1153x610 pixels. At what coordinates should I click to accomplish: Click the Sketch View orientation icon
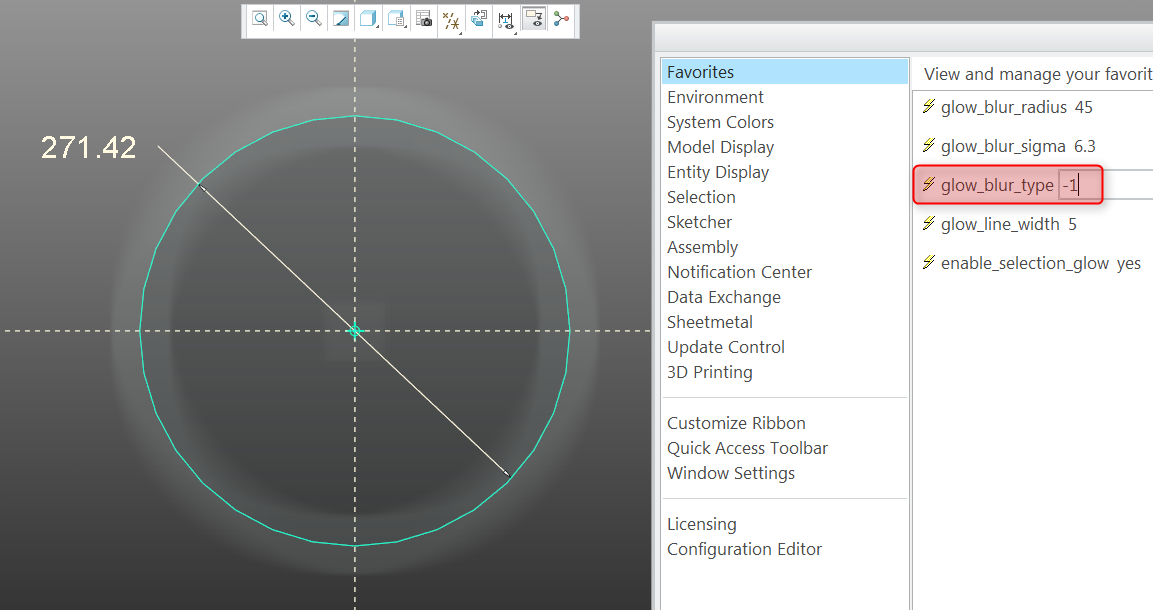pos(479,19)
